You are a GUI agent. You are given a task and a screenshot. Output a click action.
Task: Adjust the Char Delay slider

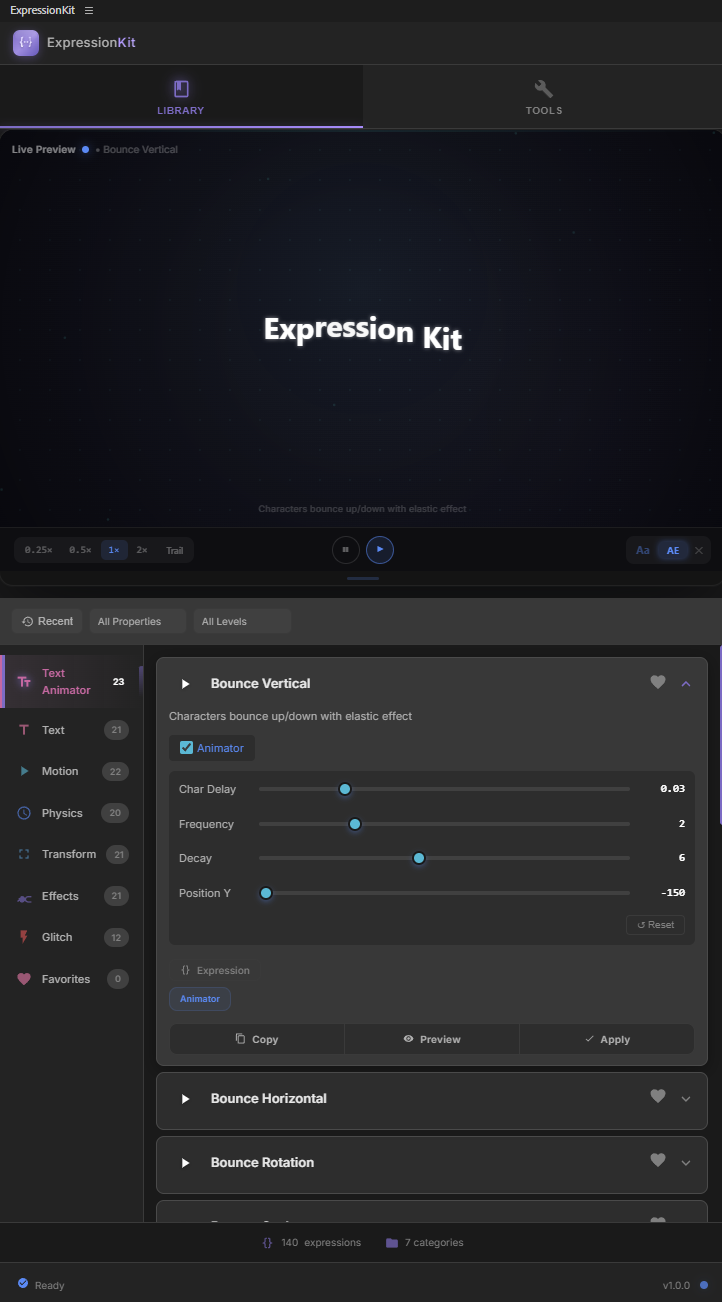(345, 789)
